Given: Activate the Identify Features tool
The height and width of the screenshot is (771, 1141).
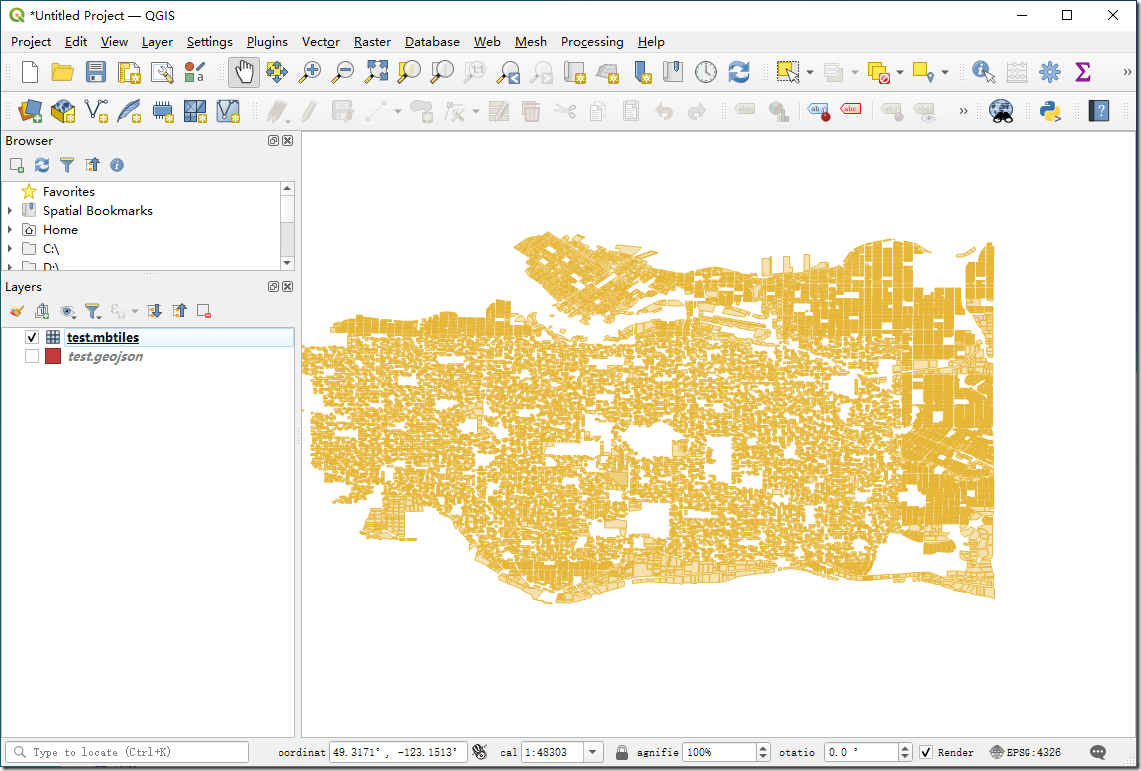Looking at the screenshot, I should coord(983,72).
